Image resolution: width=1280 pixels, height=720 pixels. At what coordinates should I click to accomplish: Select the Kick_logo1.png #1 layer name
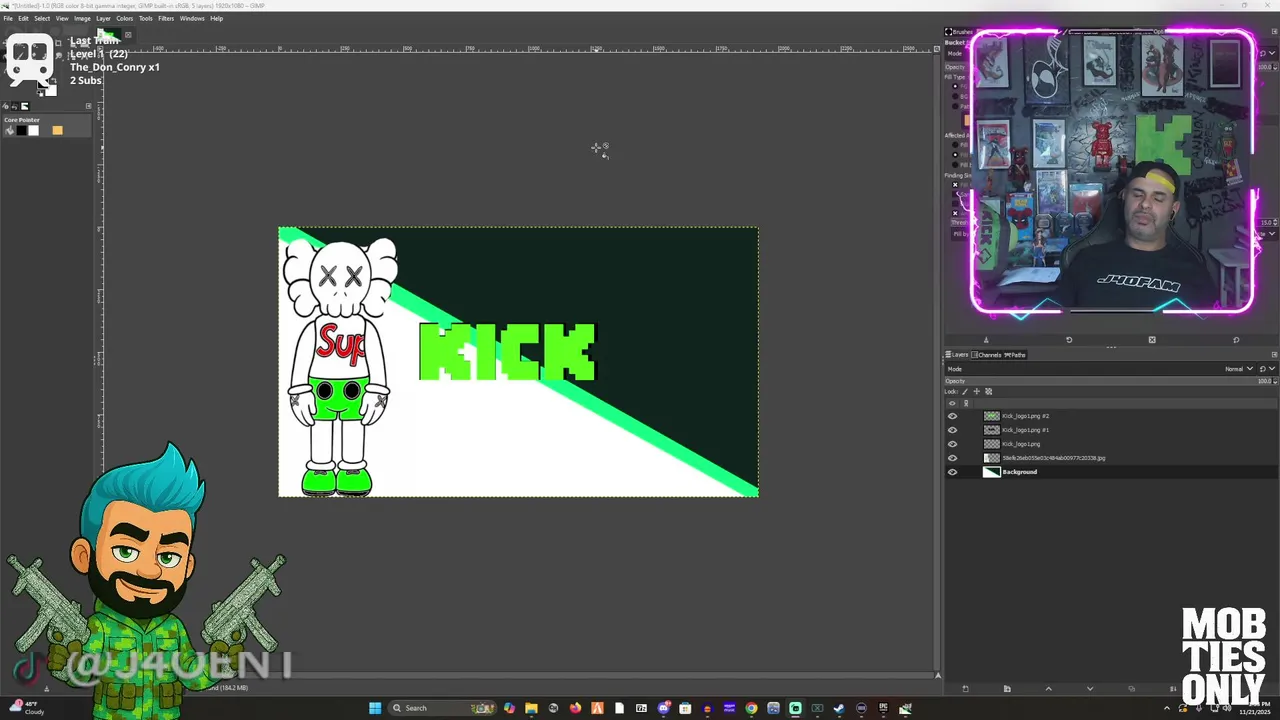(x=1025, y=430)
